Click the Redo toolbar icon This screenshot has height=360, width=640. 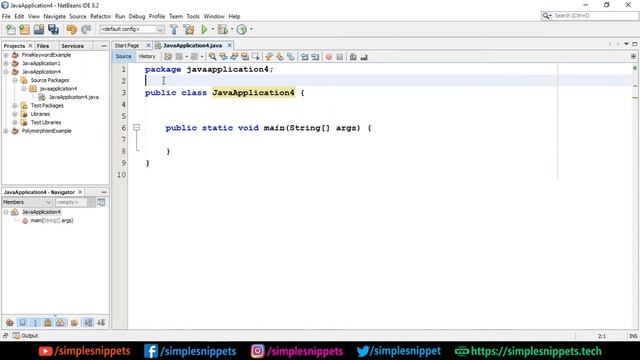[x=86, y=29]
